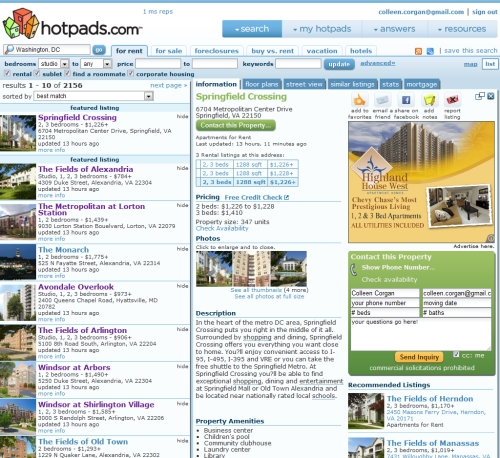Switch to the floor plans tab
The height and width of the screenshot is (458, 500).
pyautogui.click(x=262, y=84)
